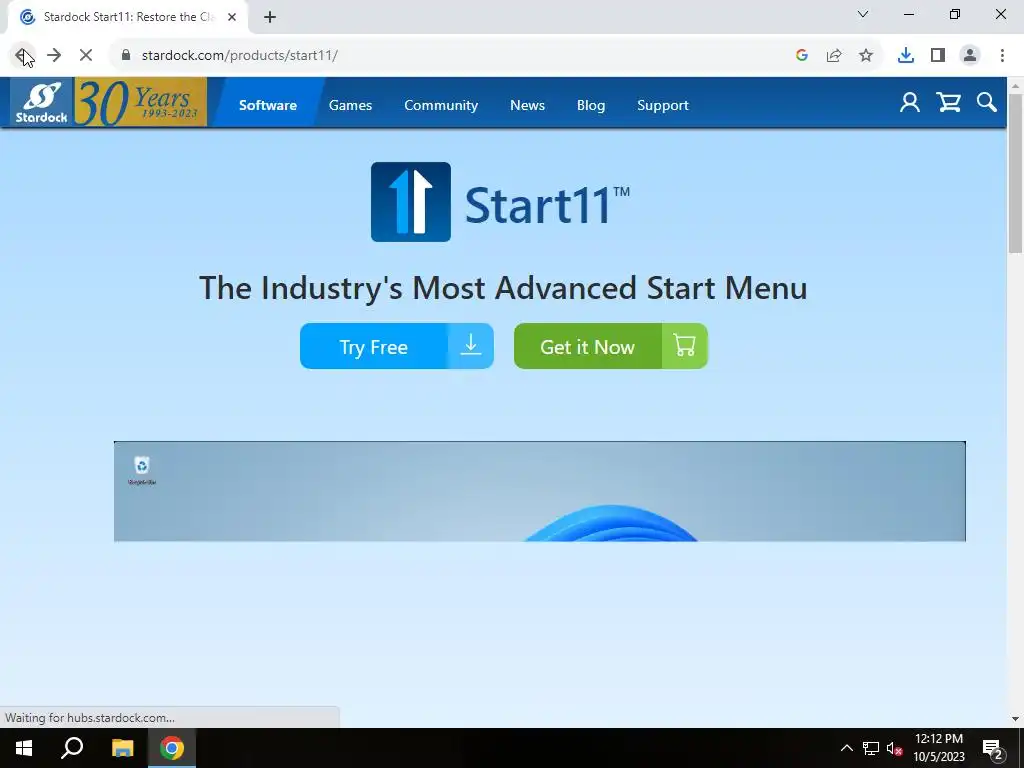Viewport: 1024px width, 768px height.
Task: Open the site search magnifier
Action: pos(987,103)
